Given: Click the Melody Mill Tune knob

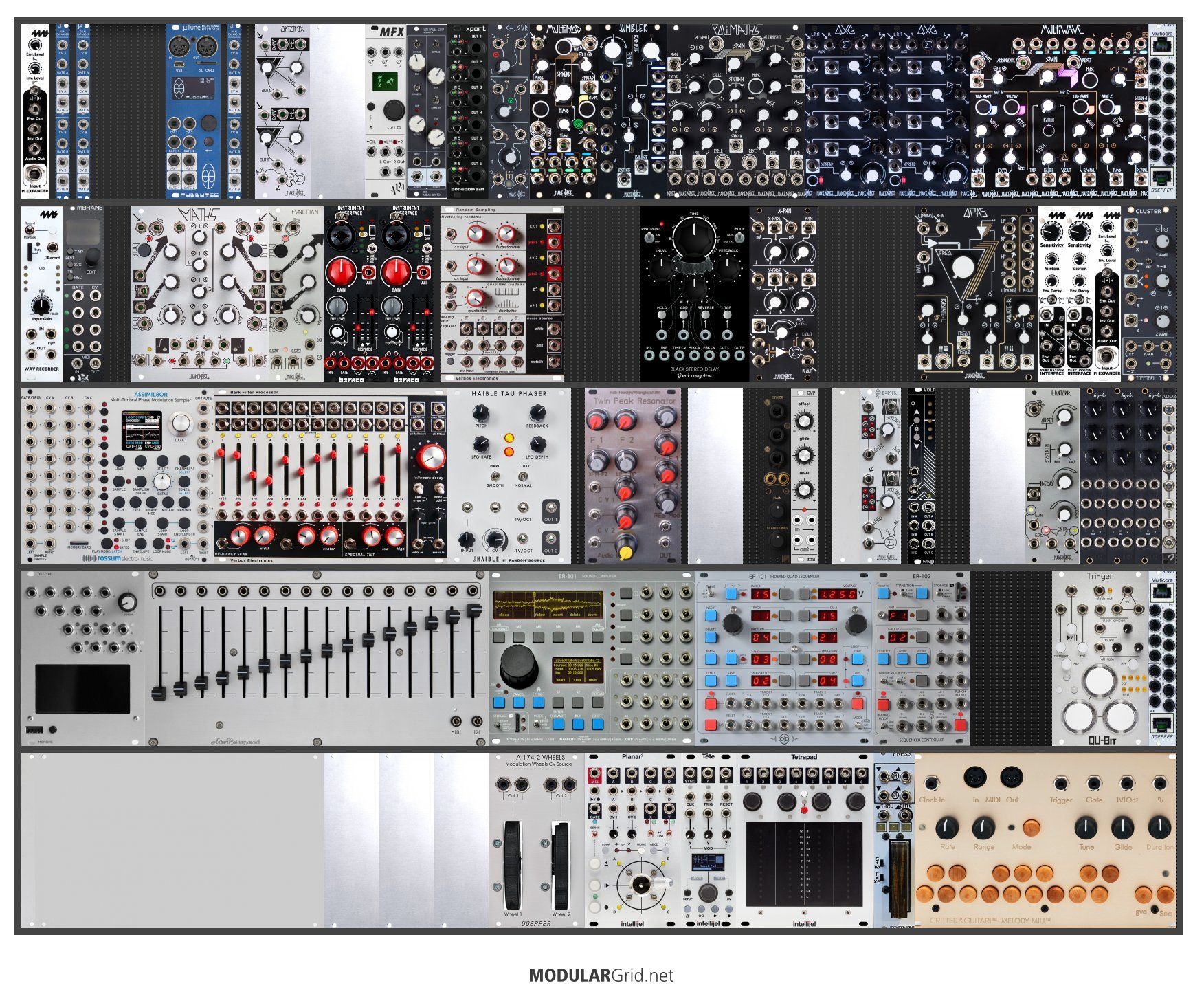Looking at the screenshot, I should 1086,828.
